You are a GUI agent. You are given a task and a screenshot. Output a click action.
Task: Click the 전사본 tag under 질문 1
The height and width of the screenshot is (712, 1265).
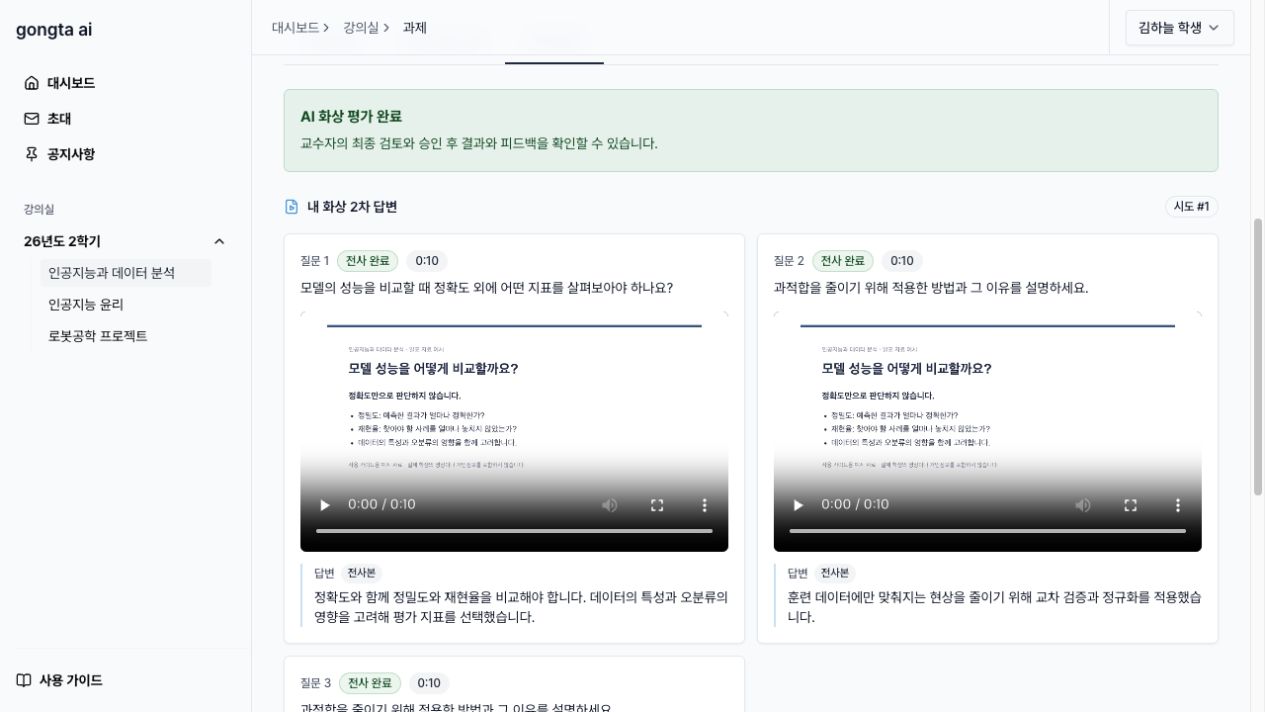361,573
